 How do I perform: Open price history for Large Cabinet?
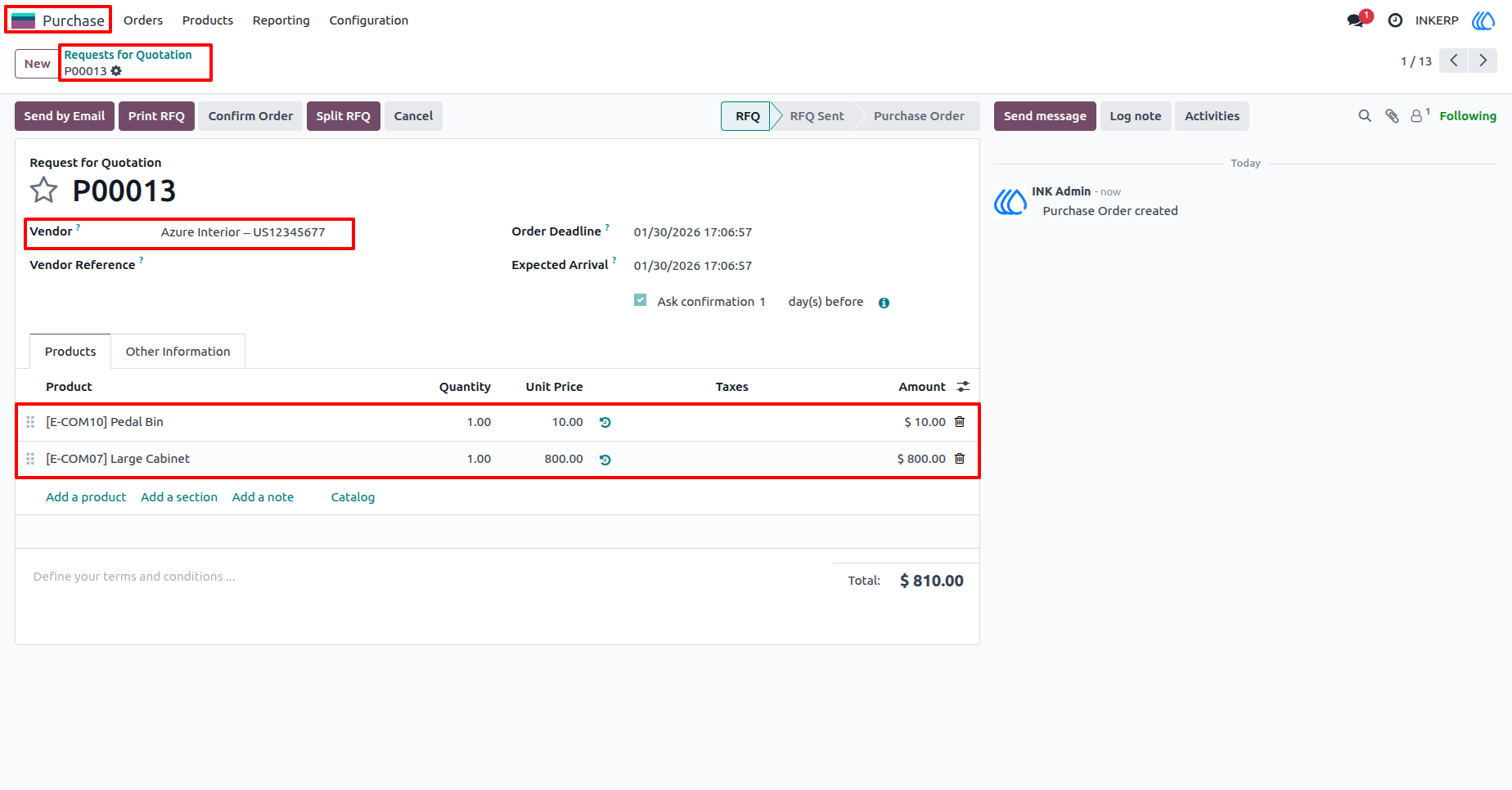click(605, 460)
